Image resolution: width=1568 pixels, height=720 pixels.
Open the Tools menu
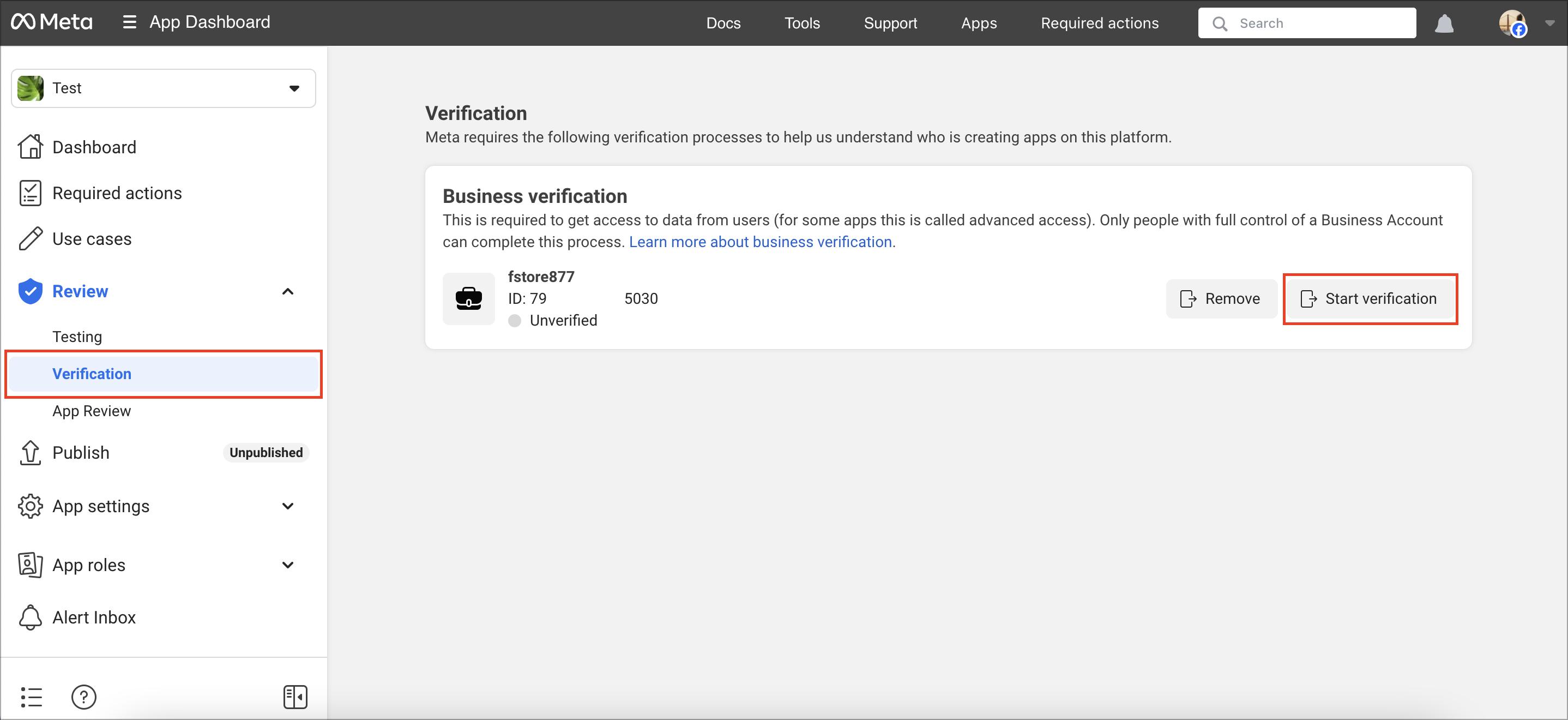tap(801, 23)
